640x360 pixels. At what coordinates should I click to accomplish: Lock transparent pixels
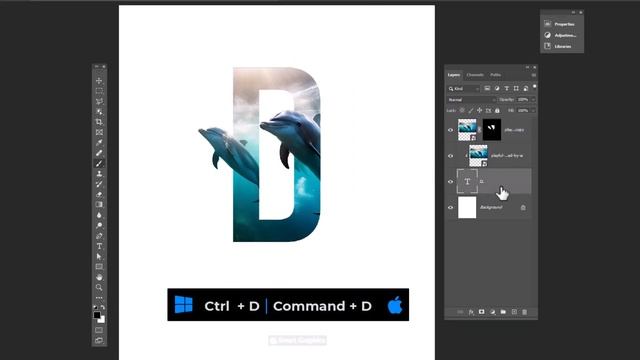click(462, 110)
